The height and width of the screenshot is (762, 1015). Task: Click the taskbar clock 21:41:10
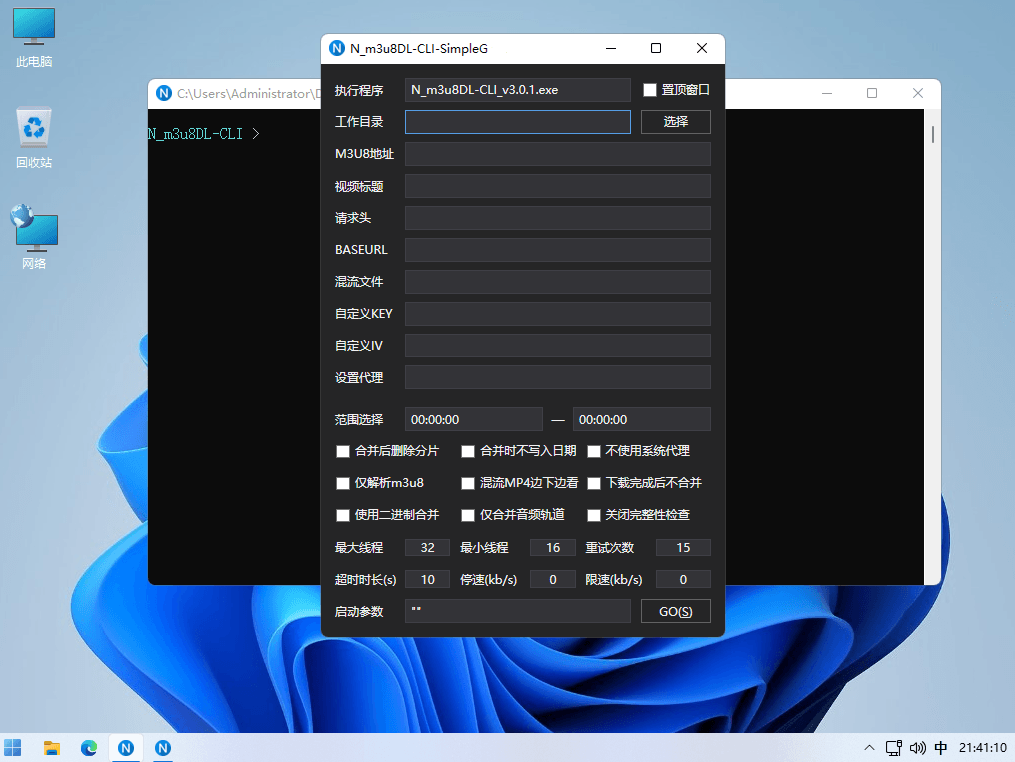pos(982,748)
